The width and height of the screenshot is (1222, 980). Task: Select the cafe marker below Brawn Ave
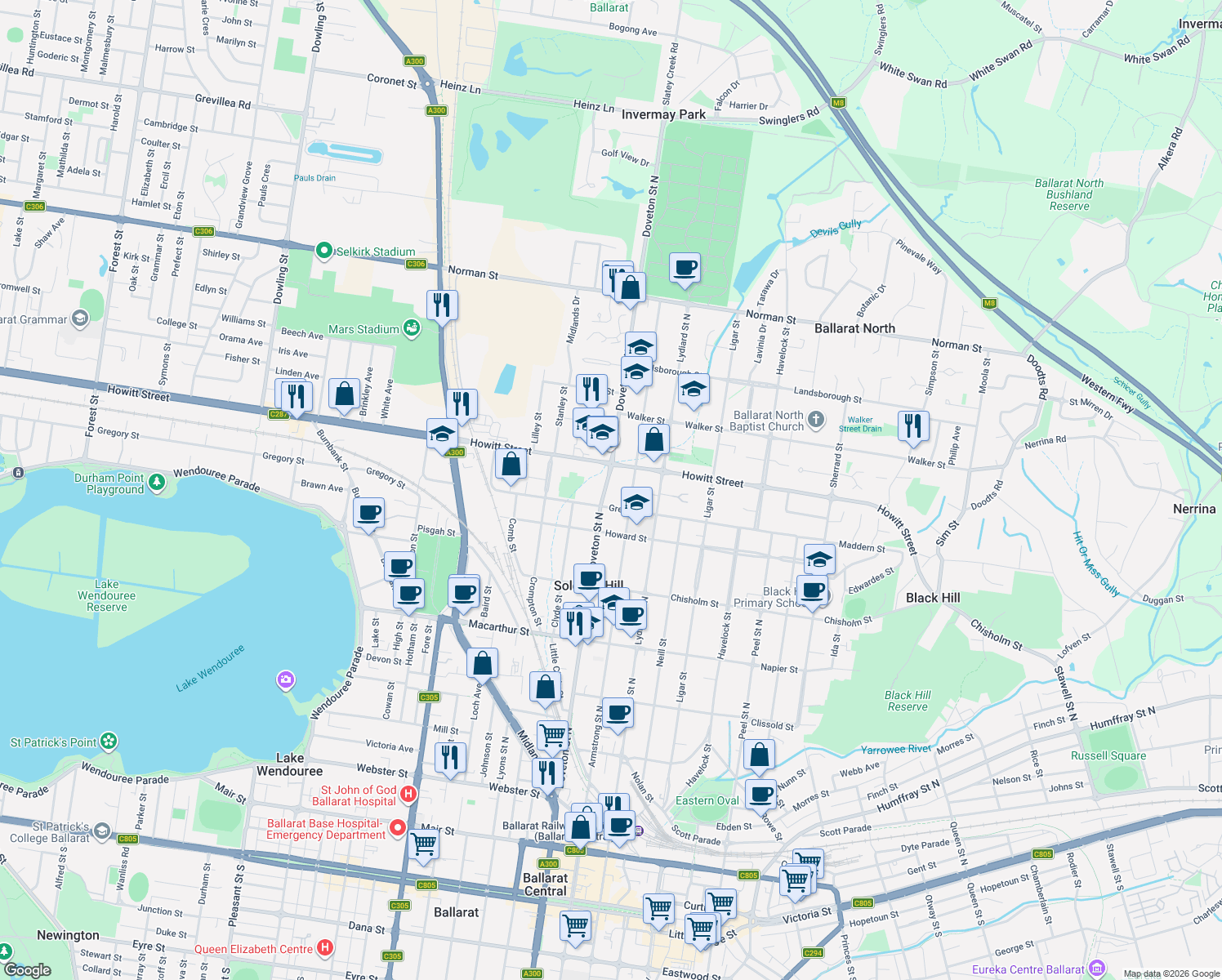(x=369, y=514)
